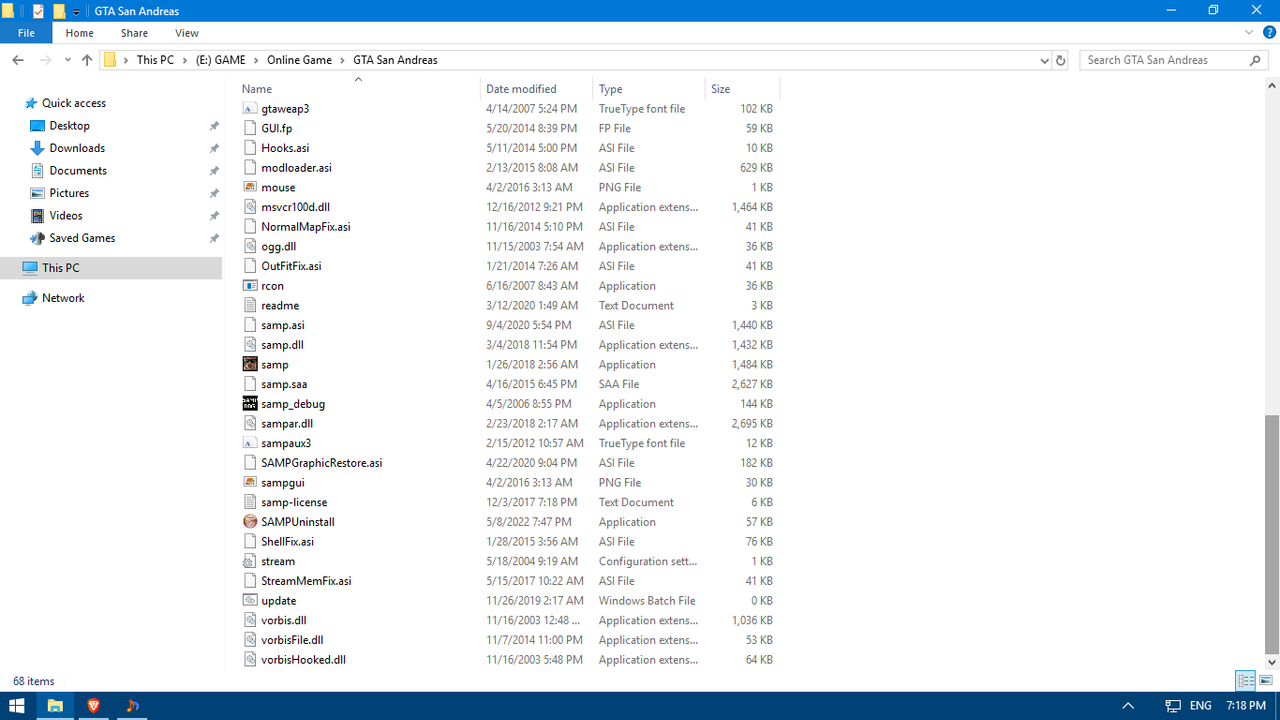
Task: Click the sampgui PNG file icon
Action: 250,483
